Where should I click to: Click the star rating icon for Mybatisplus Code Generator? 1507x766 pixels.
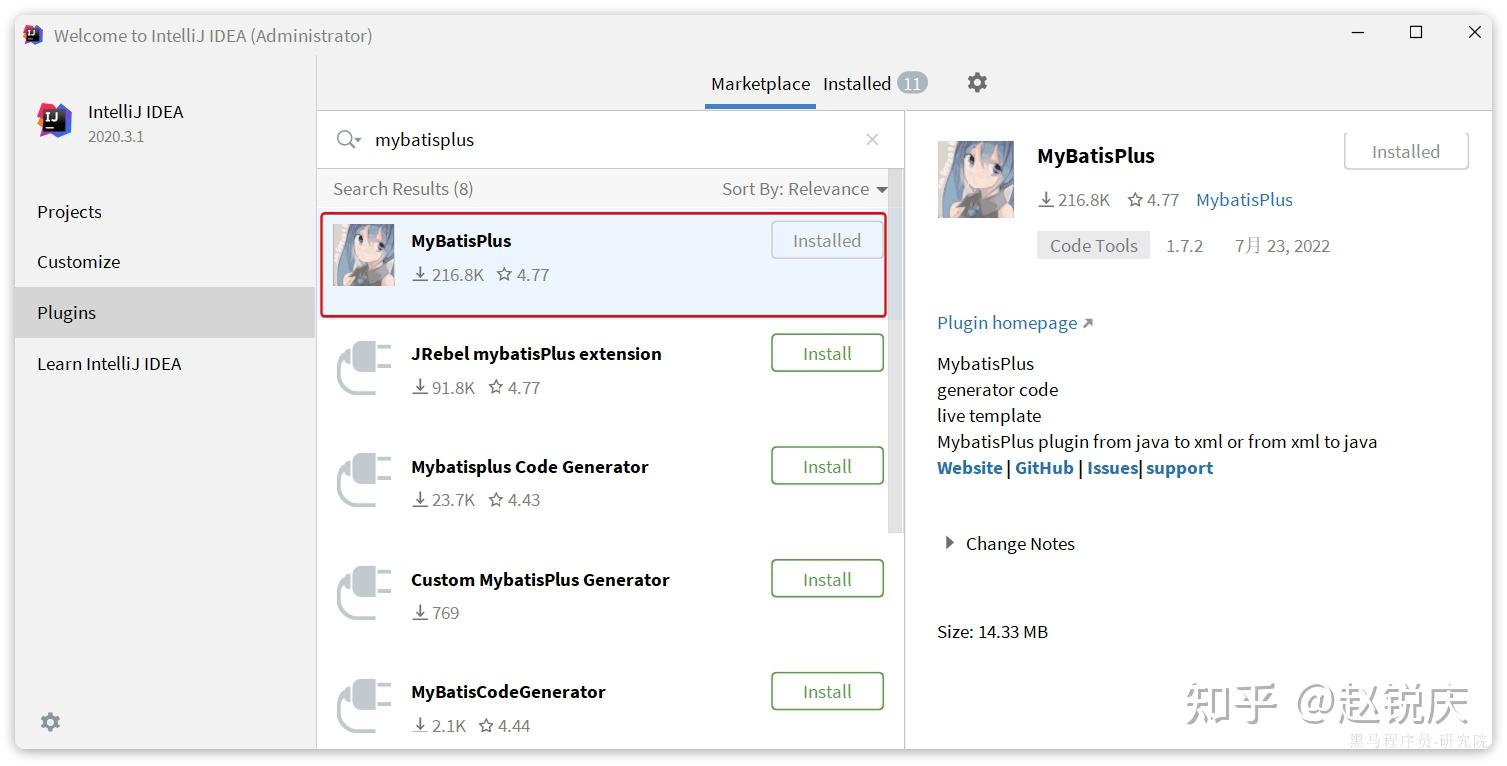[x=495, y=500]
